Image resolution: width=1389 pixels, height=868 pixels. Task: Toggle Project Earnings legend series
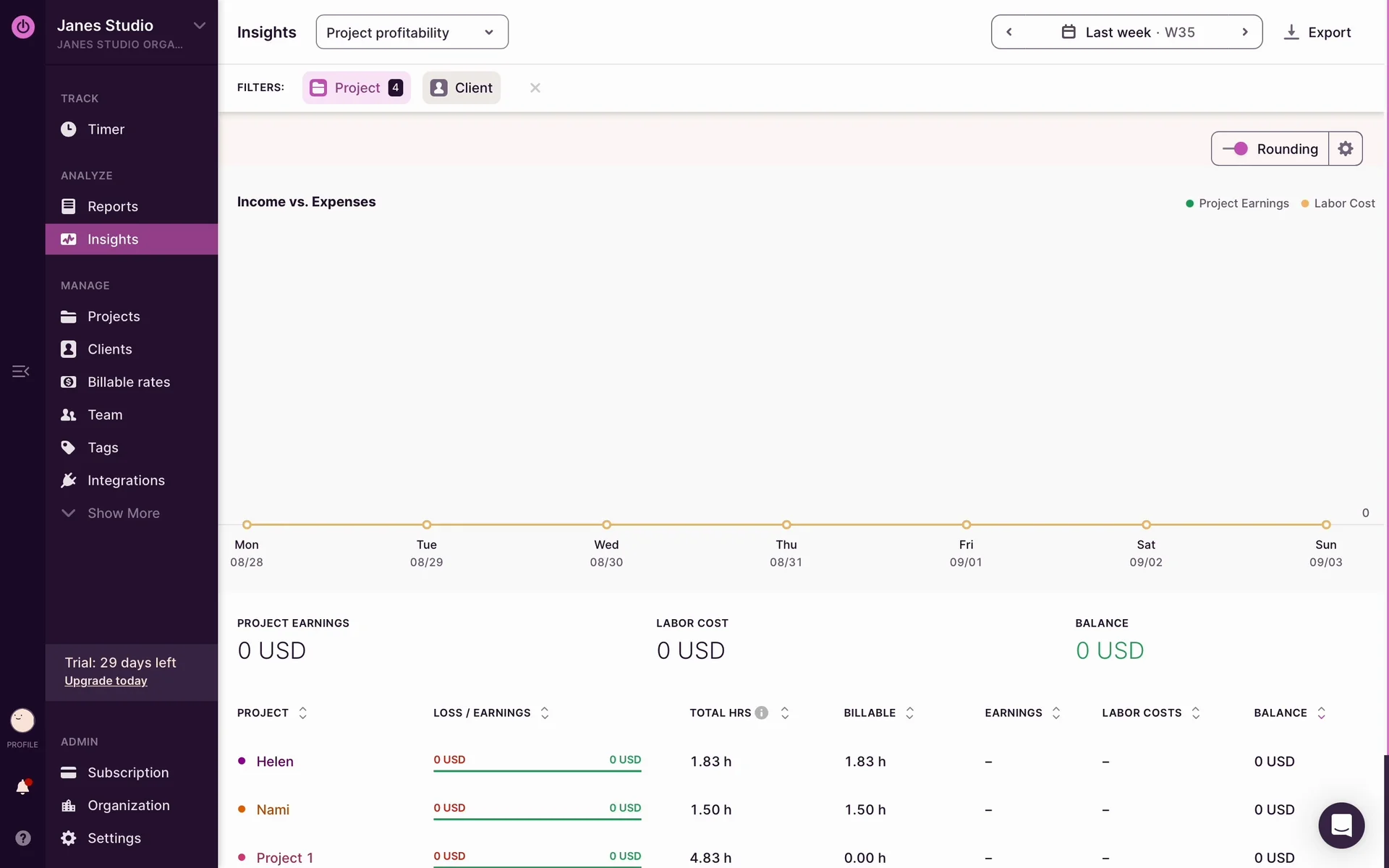[x=1237, y=203]
